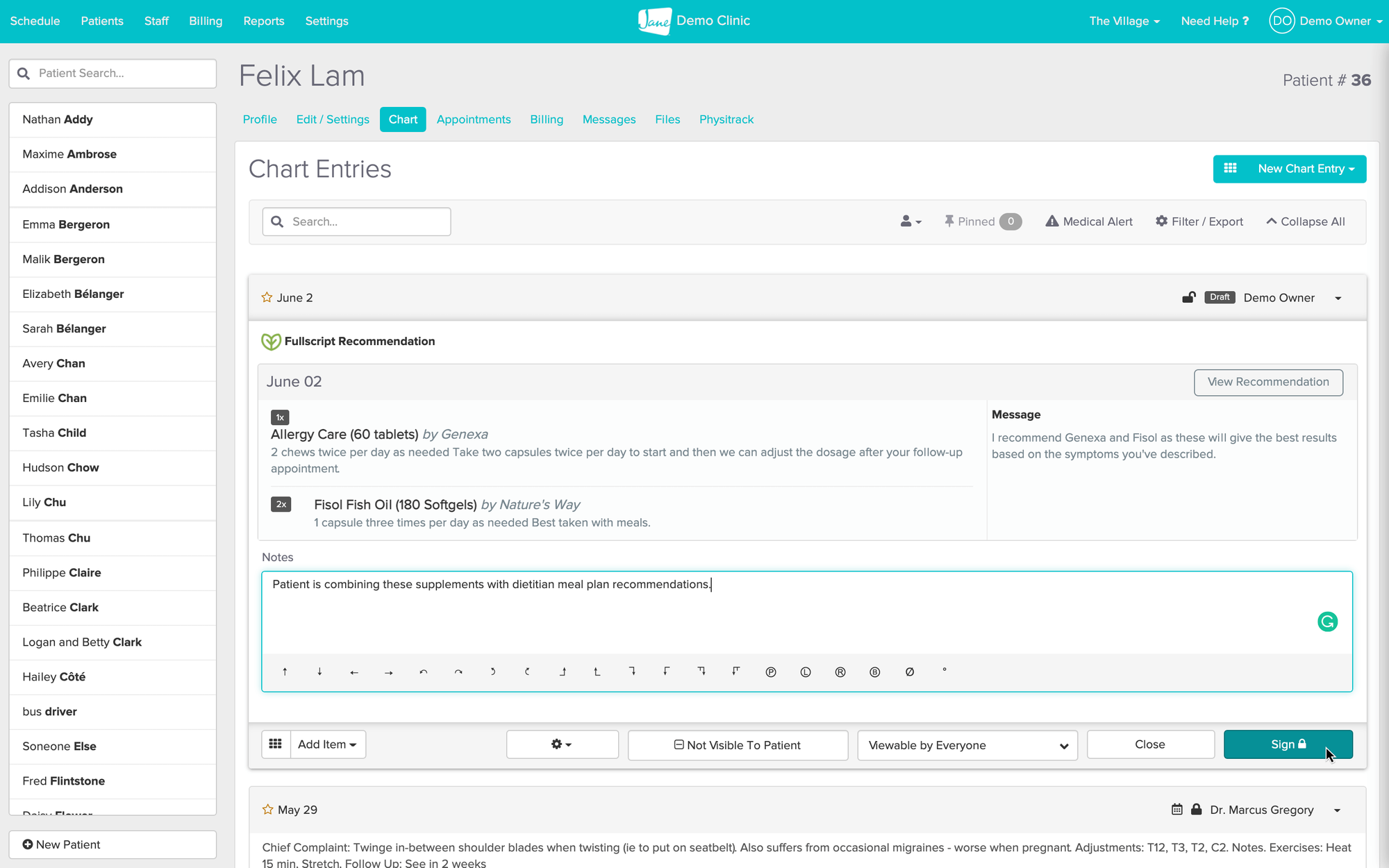Click View Recommendation button

(x=1268, y=382)
